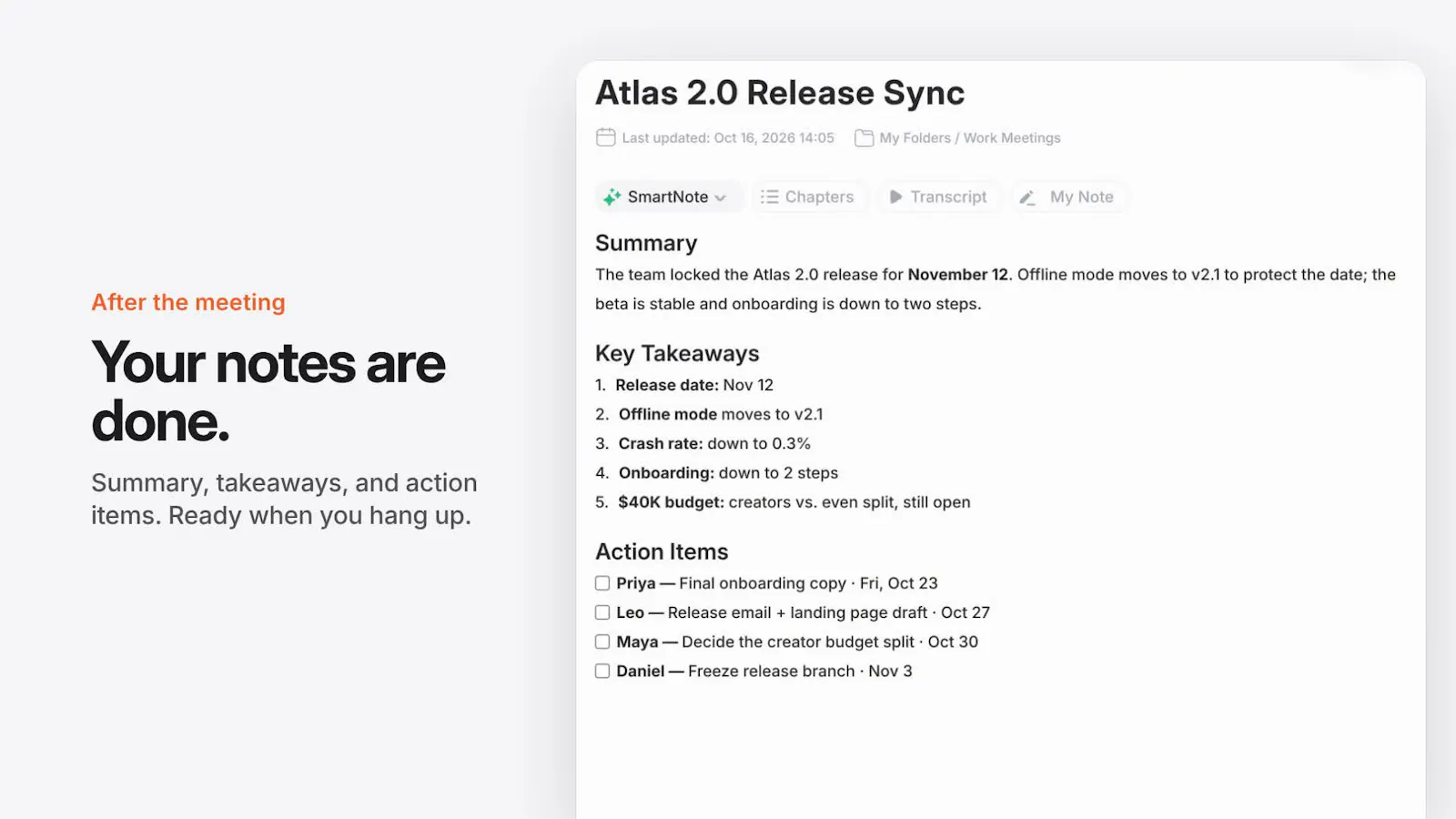This screenshot has width=1456, height=819.
Task: Select takeaway 'Crash rate: down to 0.3%'
Action: [703, 443]
